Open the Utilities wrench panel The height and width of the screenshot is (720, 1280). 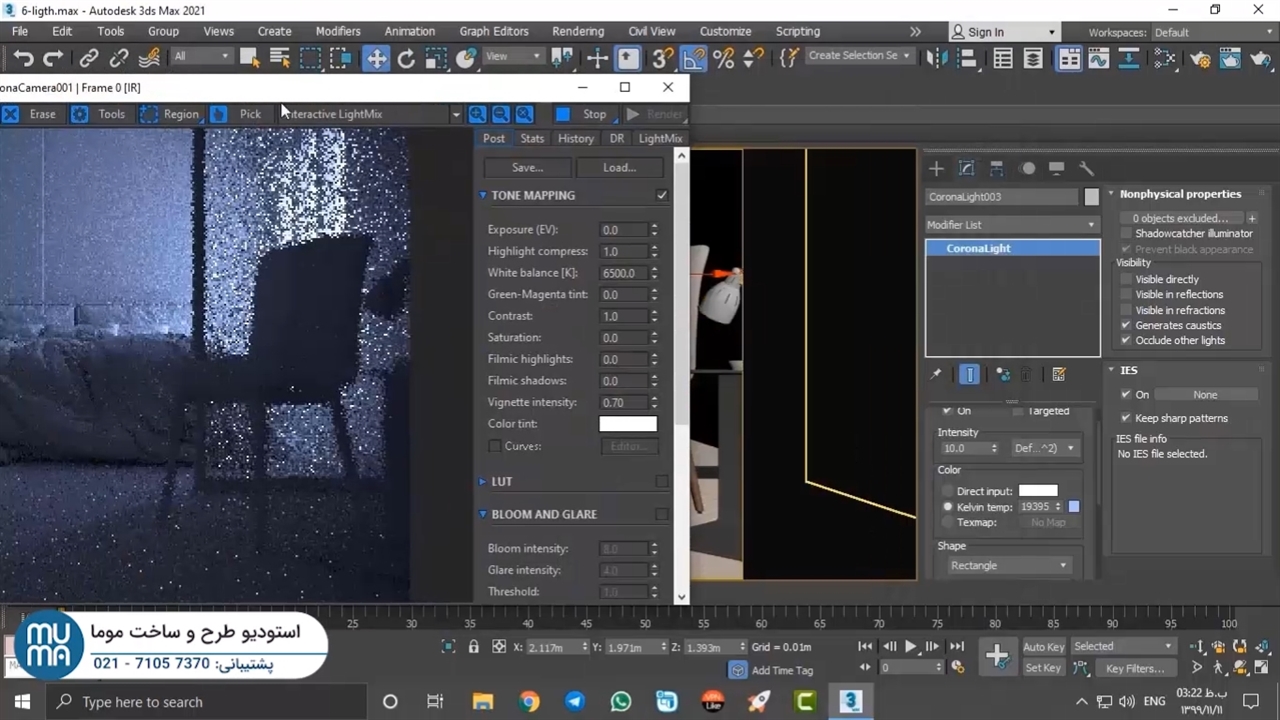click(x=1087, y=168)
